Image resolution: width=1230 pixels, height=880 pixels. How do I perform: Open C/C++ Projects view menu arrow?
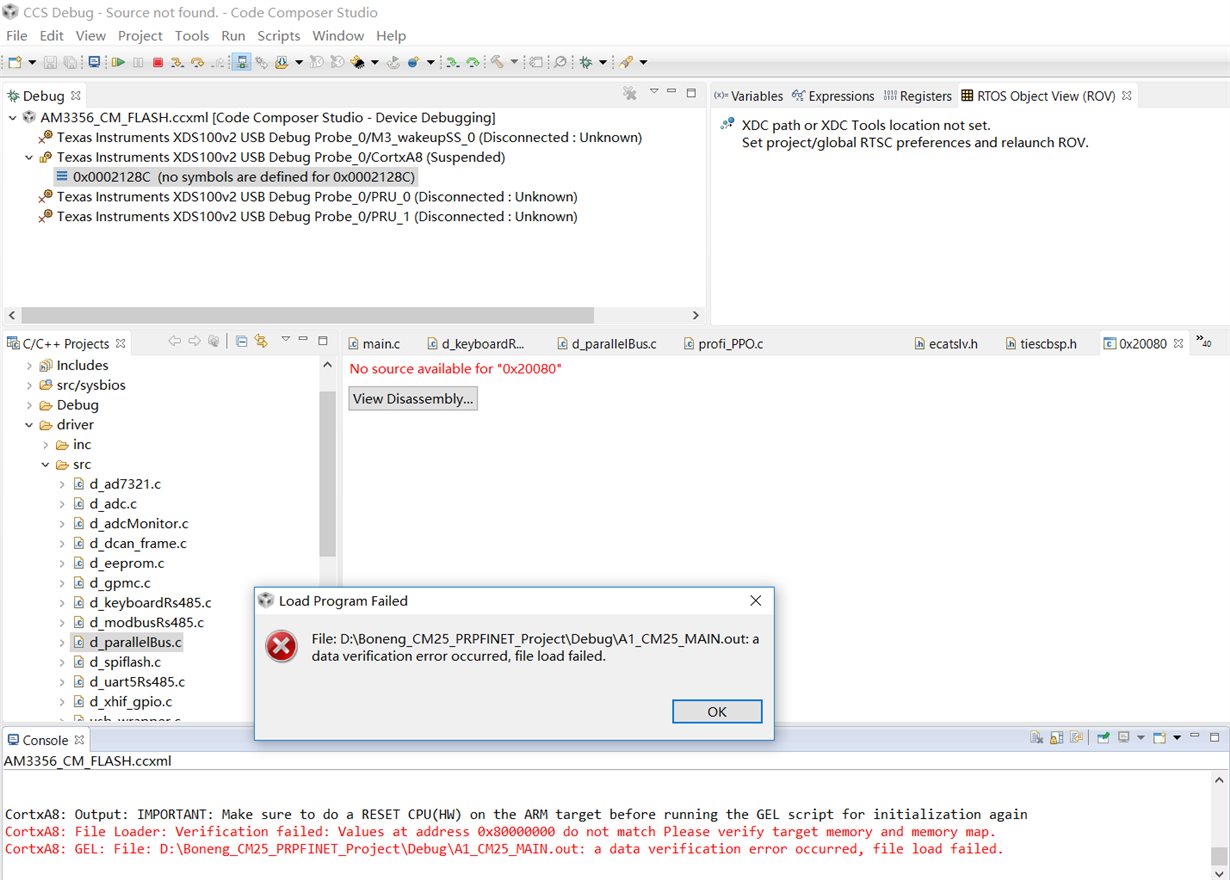pos(285,340)
